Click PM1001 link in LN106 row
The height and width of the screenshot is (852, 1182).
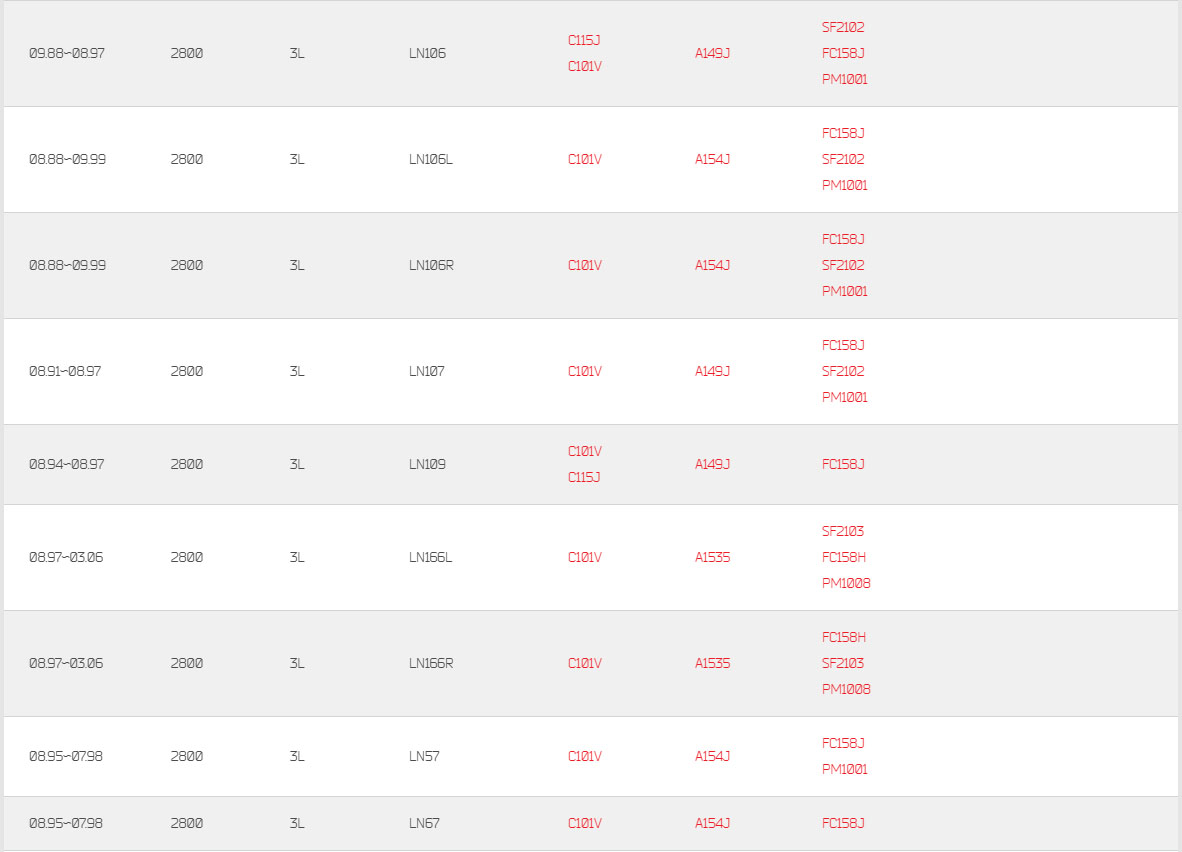click(x=844, y=79)
